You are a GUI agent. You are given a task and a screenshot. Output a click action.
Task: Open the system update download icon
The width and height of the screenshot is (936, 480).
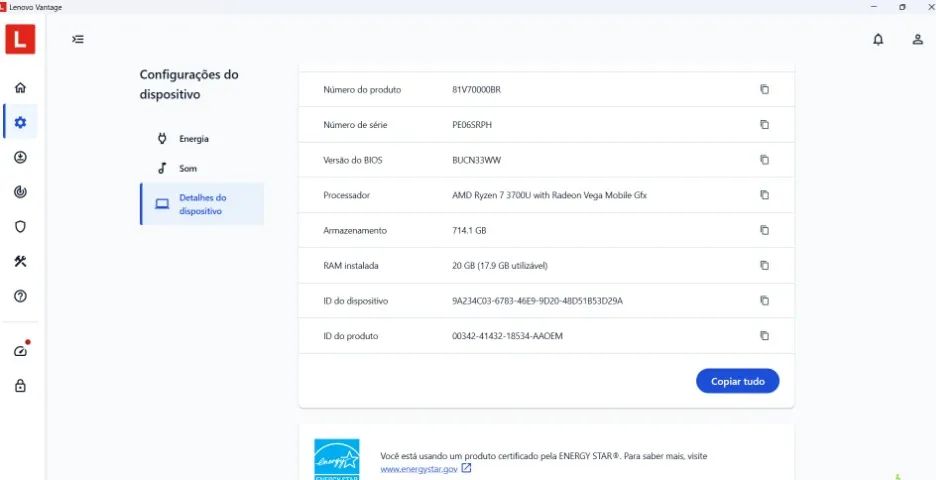pos(20,157)
